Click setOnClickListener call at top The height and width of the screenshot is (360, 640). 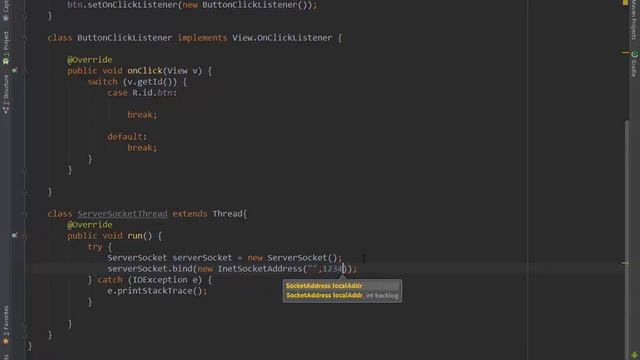[132, 5]
